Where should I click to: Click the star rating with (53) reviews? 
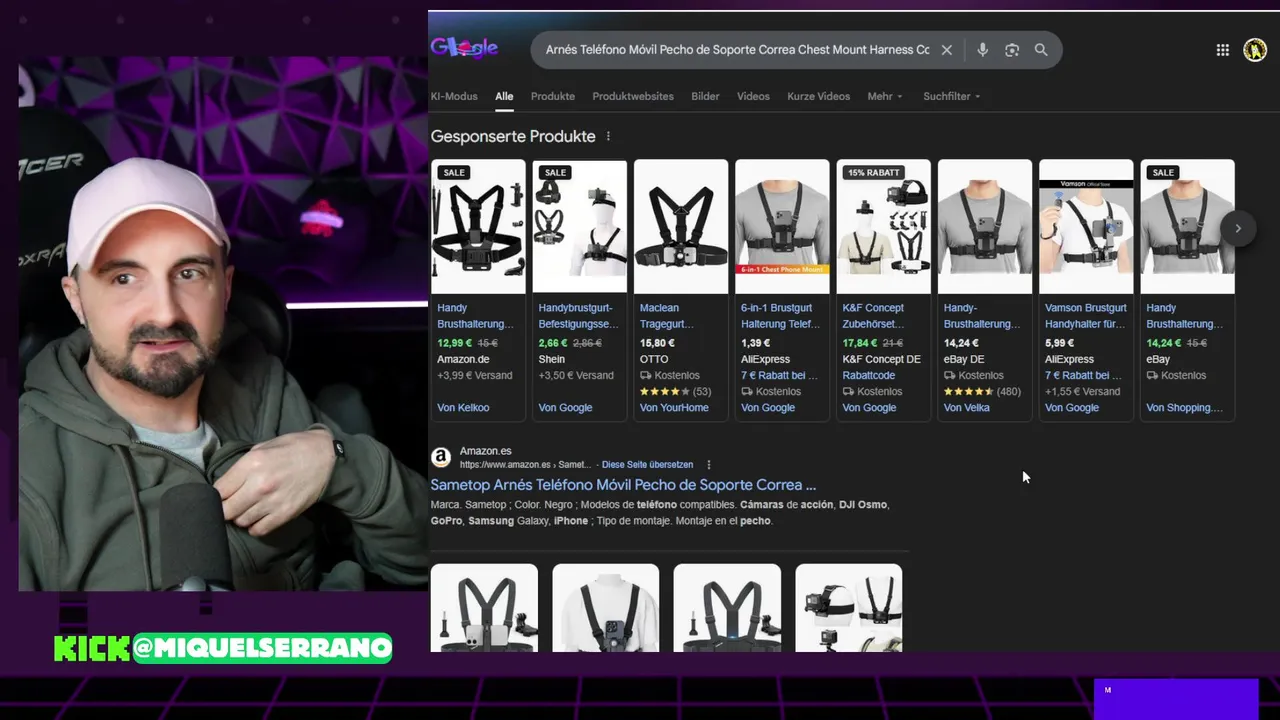click(675, 391)
